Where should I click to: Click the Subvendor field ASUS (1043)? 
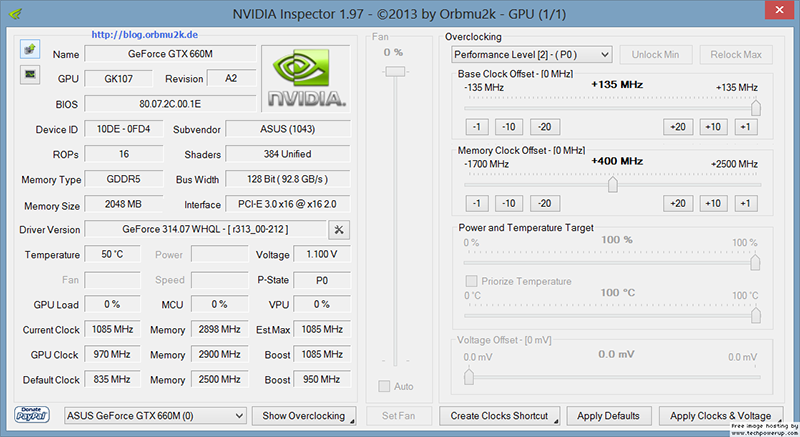288,129
